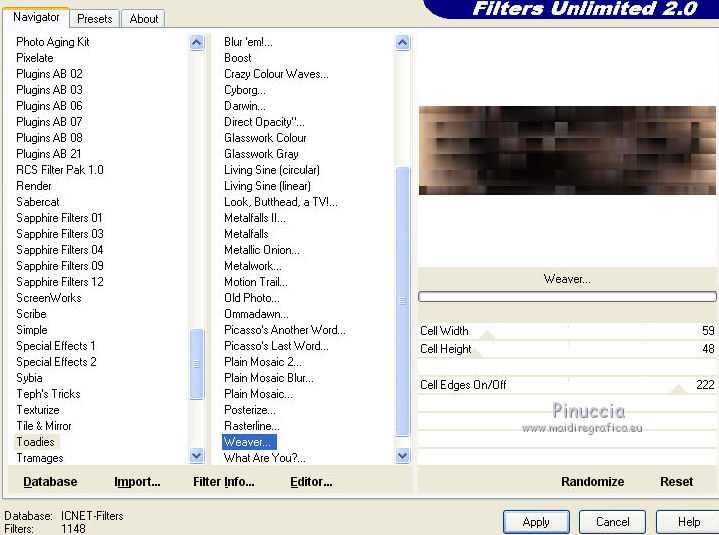Select the Scribe category
This screenshot has height=535, width=719.
tap(31, 314)
